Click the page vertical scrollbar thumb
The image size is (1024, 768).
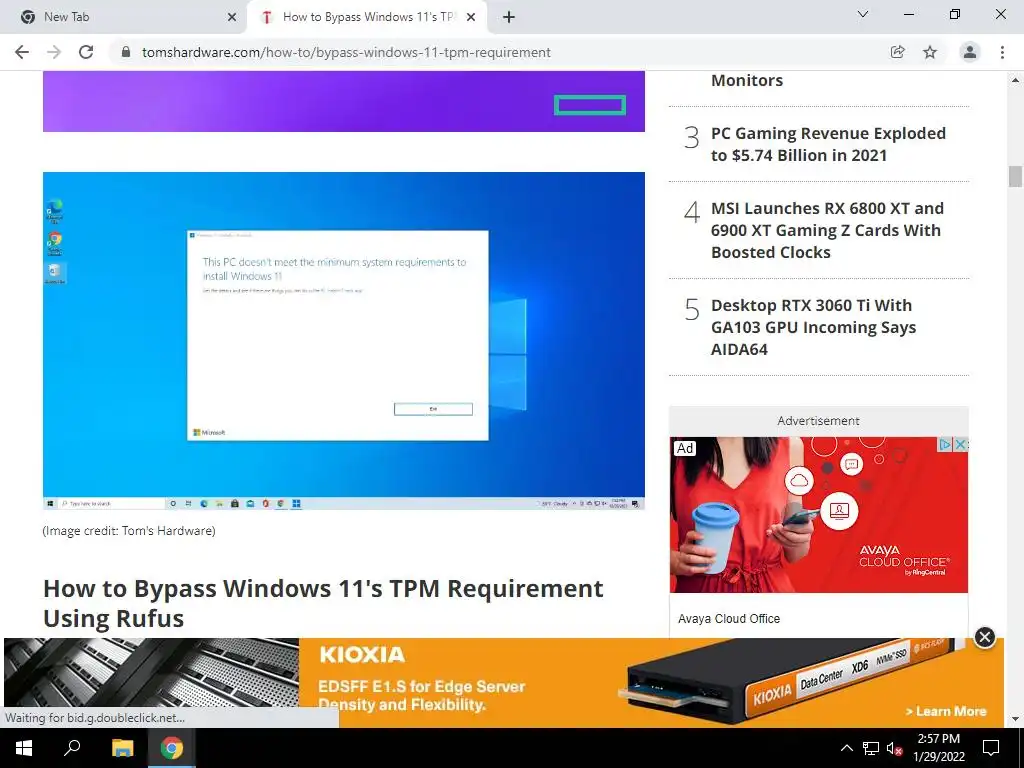(1015, 176)
